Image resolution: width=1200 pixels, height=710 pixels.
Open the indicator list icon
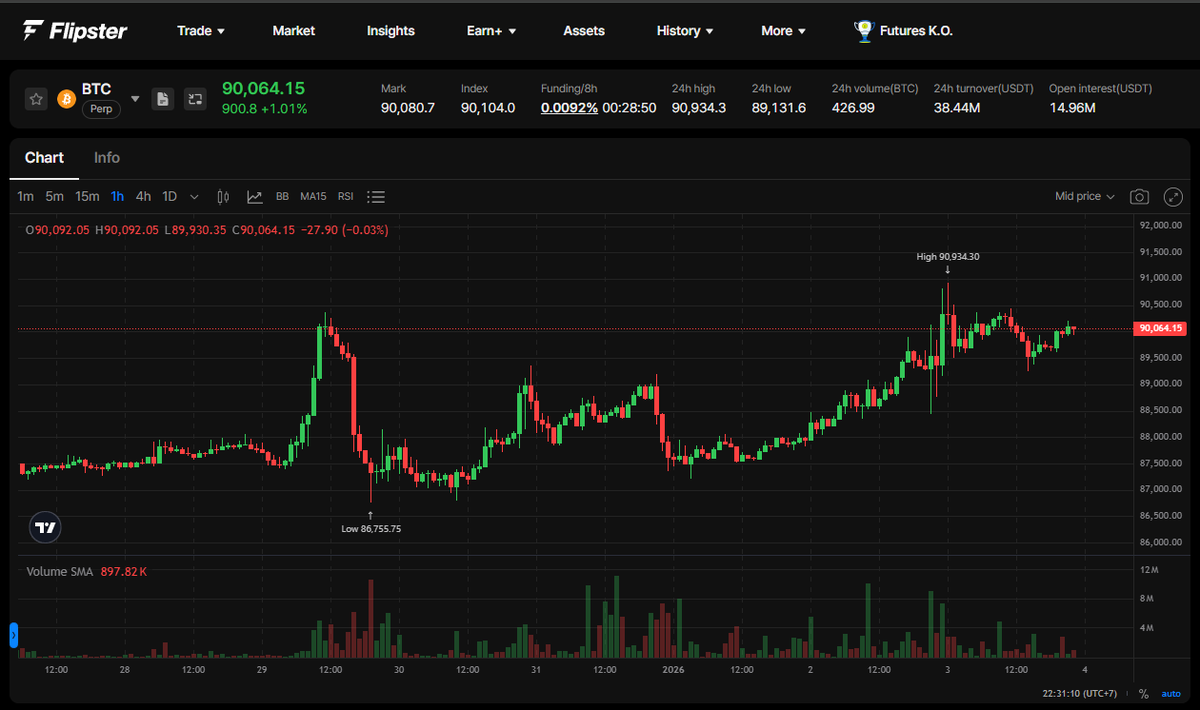(x=376, y=197)
